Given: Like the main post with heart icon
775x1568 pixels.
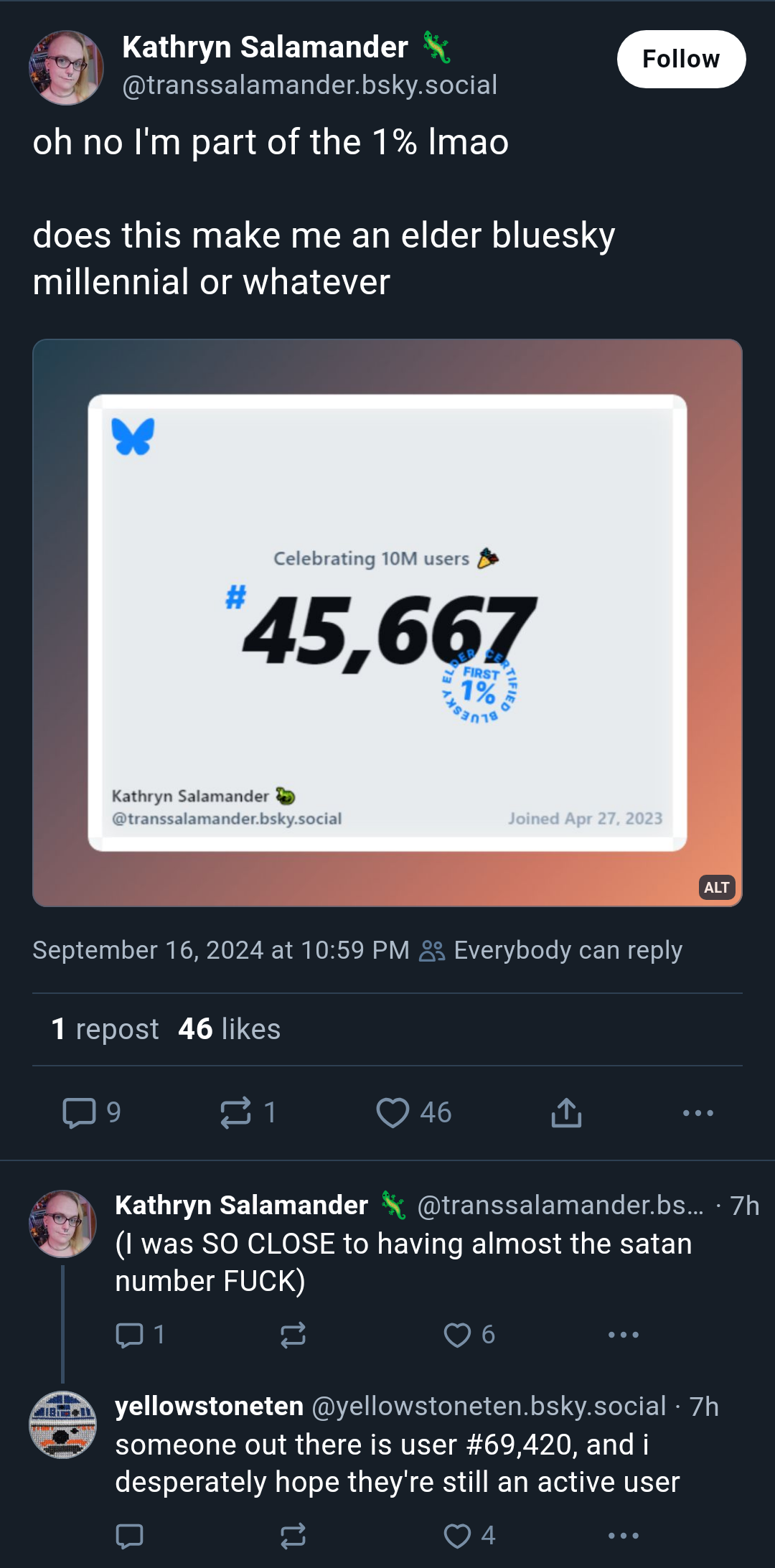Looking at the screenshot, I should tap(393, 1113).
